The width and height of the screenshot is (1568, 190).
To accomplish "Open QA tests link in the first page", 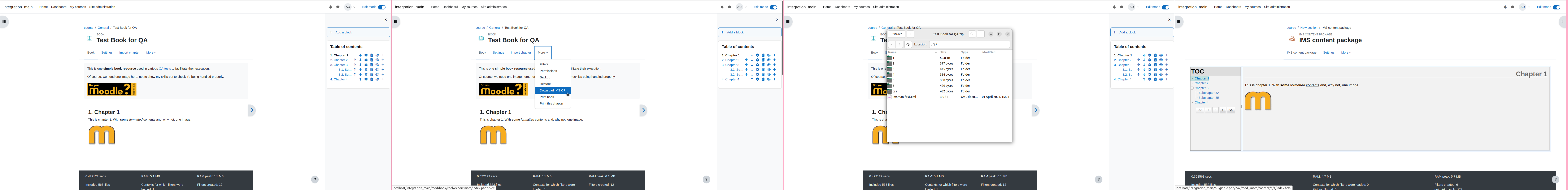I will [165, 69].
